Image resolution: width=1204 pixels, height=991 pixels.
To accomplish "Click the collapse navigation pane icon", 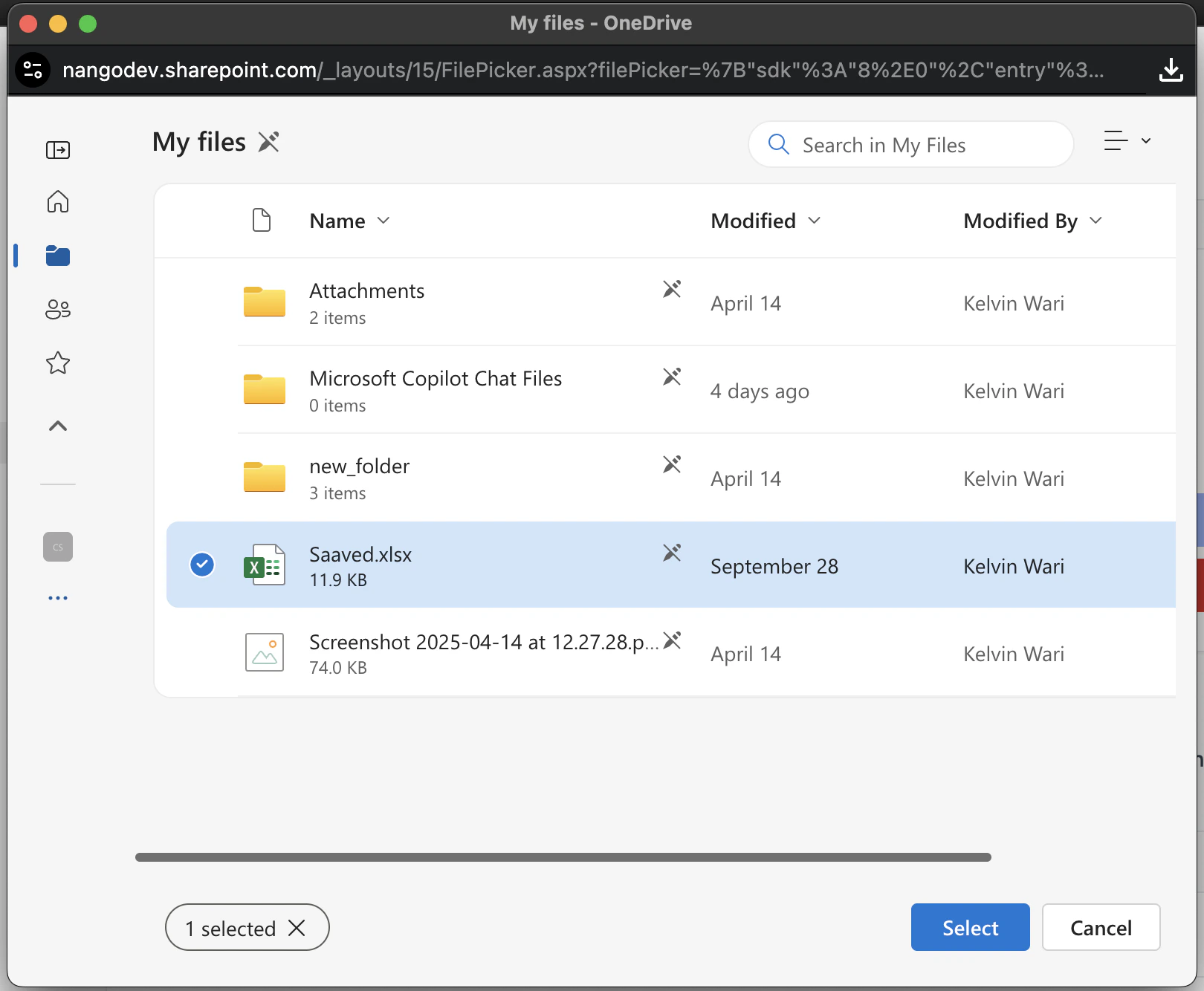I will click(57, 149).
